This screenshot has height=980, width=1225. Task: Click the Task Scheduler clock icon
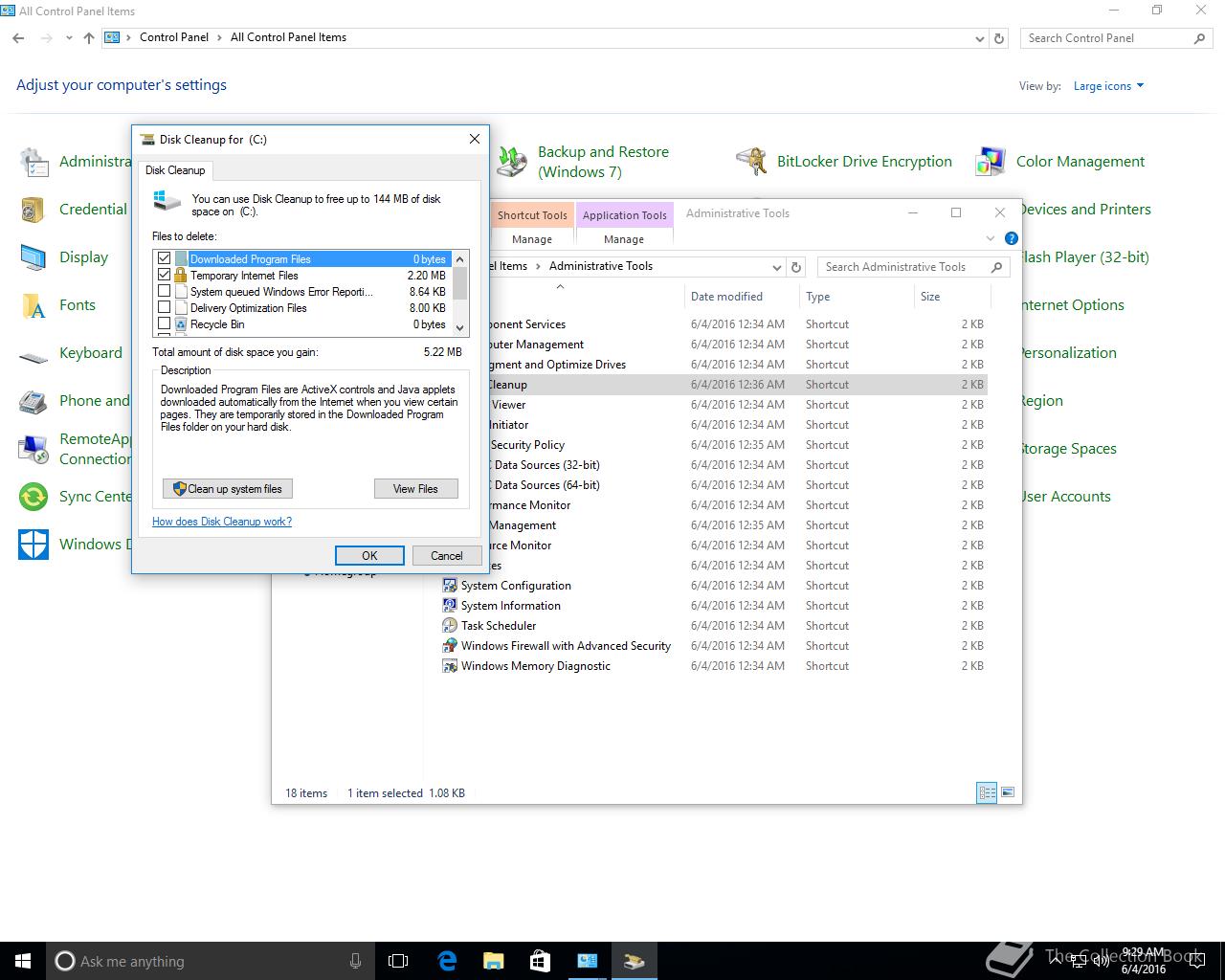tap(449, 625)
